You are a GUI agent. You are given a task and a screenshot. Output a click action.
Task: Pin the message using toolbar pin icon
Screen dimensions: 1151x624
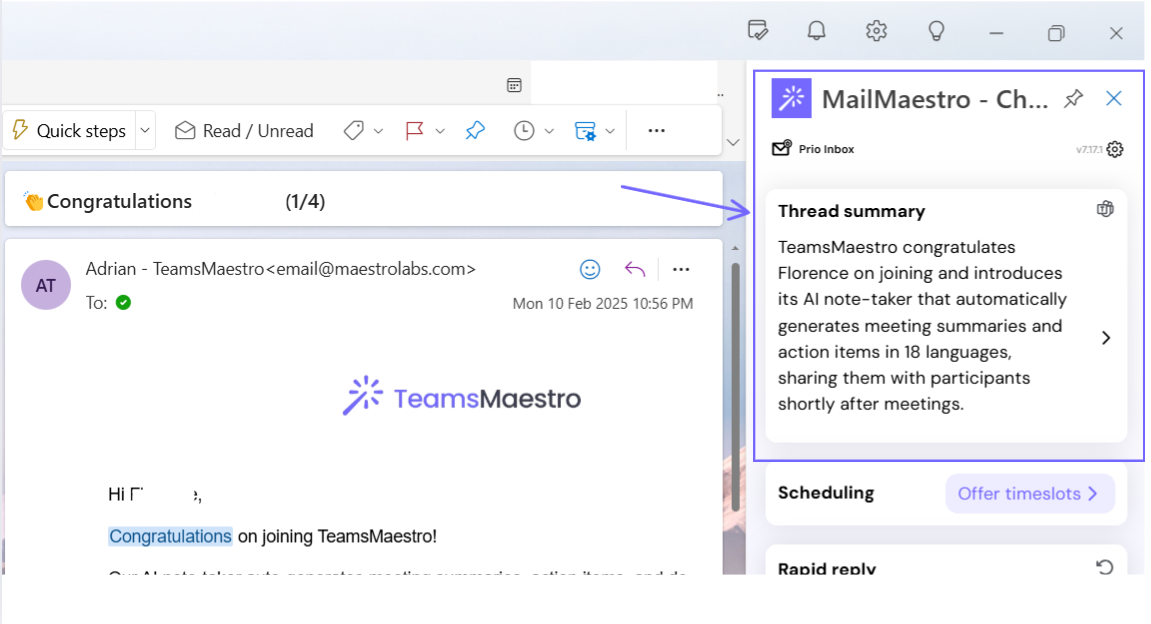(476, 131)
